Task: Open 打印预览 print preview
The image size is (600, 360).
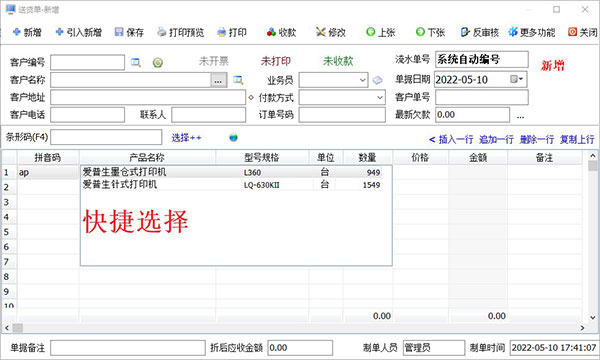Action: click(181, 33)
